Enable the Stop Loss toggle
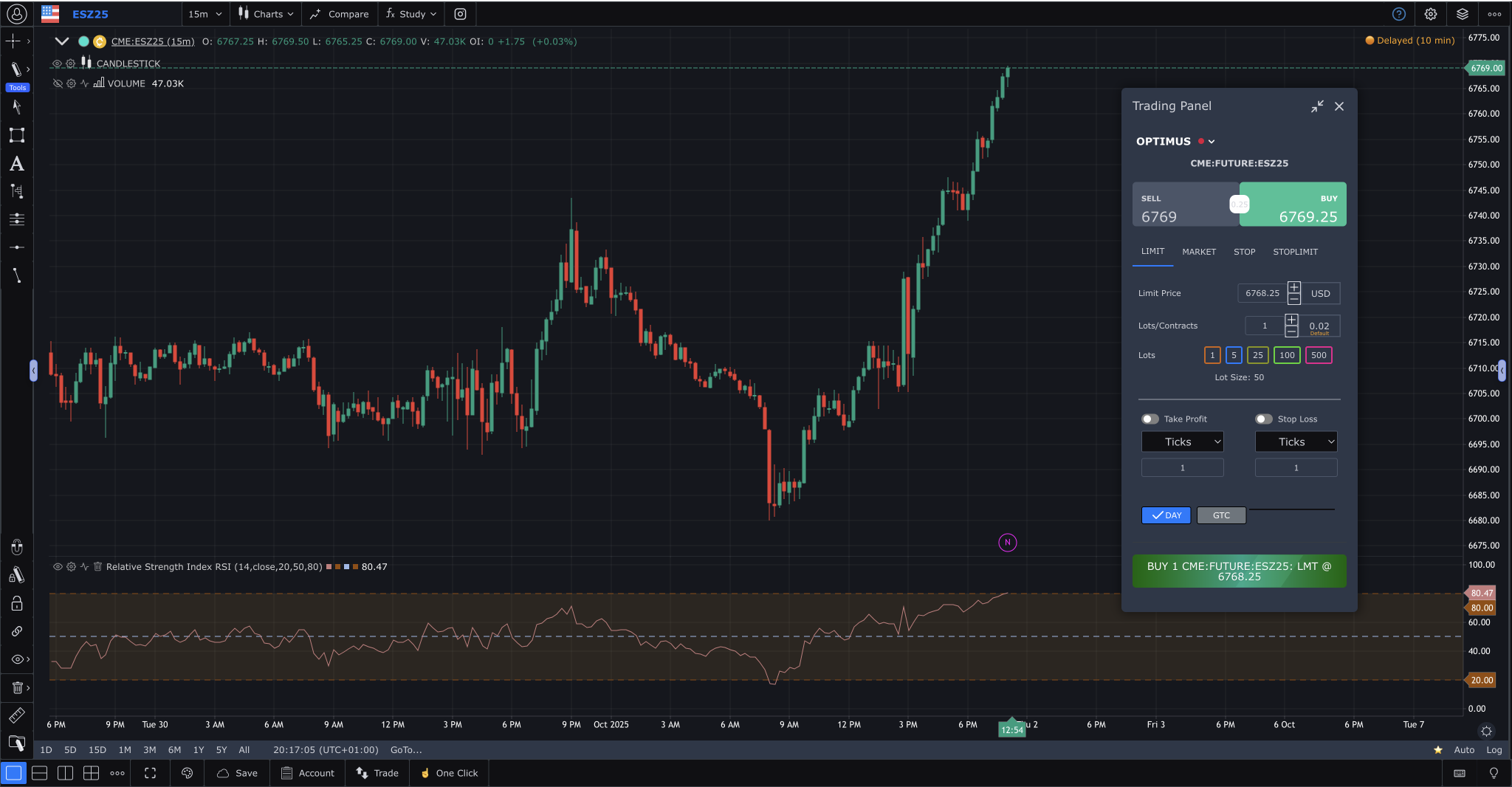The height and width of the screenshot is (787, 1512). [1263, 419]
